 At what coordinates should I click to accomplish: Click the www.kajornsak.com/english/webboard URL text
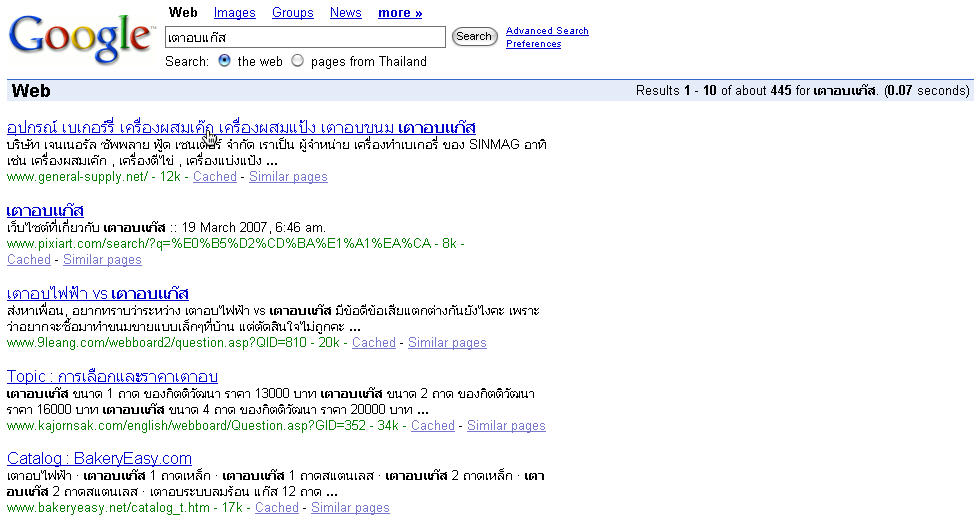[x=186, y=426]
